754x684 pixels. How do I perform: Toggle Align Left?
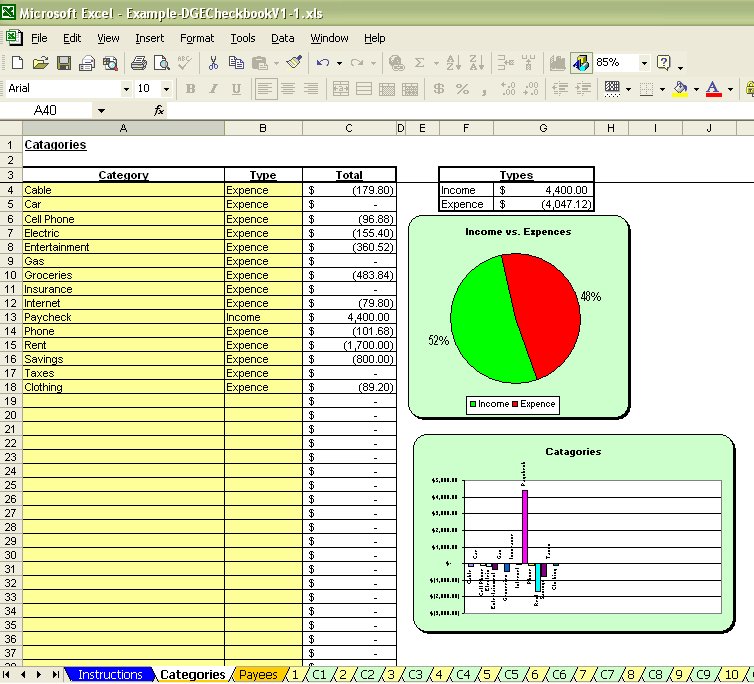click(x=265, y=89)
